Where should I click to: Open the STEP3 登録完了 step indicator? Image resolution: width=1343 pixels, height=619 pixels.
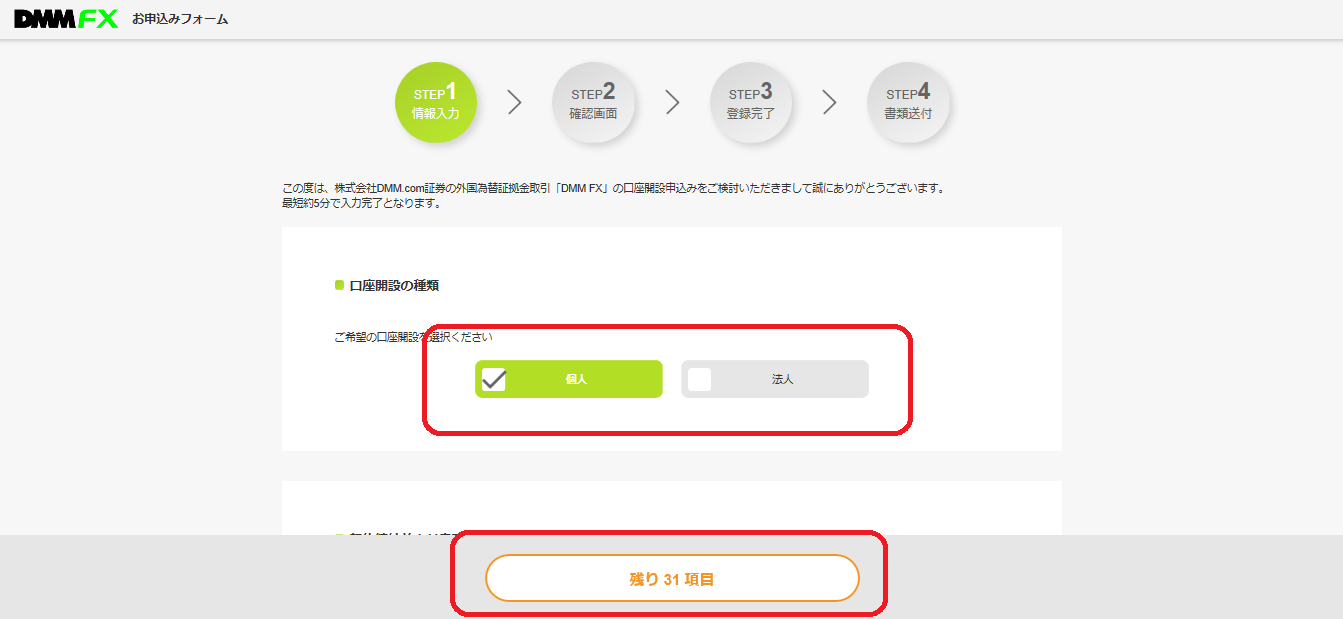[751, 103]
